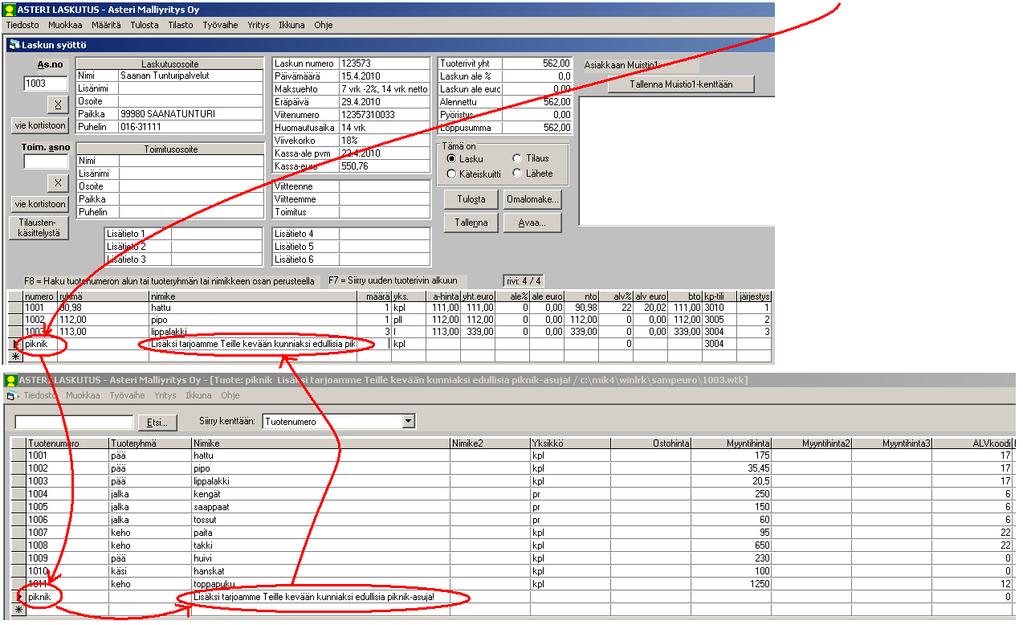Click the Yksikkö column header
This screenshot has height=625, width=1023.
pos(570,443)
